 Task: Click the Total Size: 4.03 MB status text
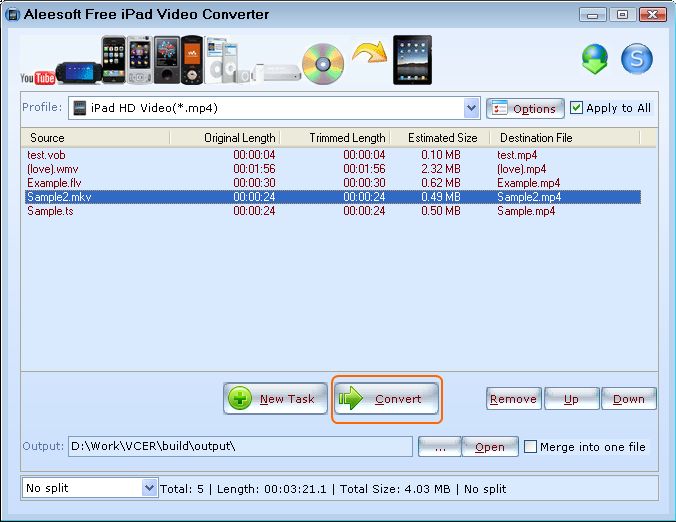click(x=395, y=489)
